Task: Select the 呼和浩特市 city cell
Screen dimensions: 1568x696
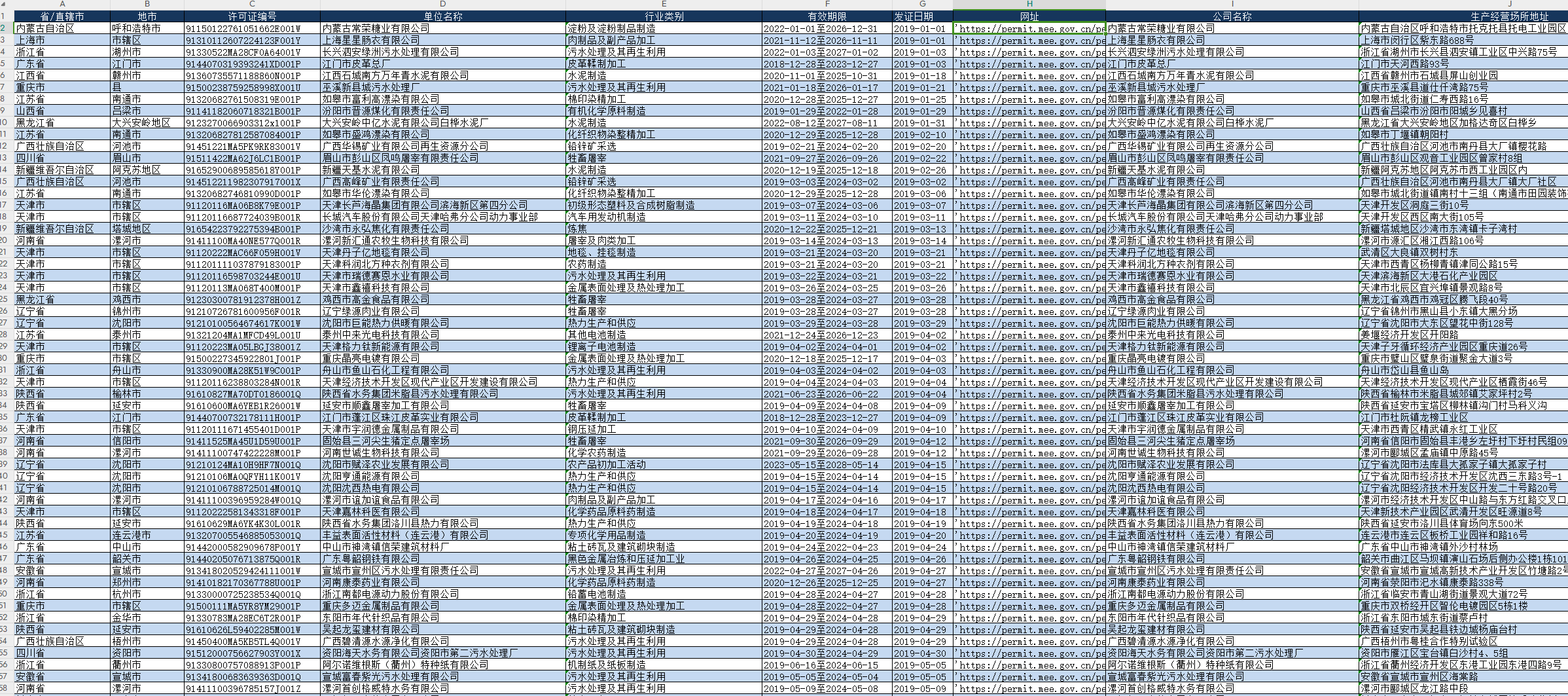Action: coord(147,28)
